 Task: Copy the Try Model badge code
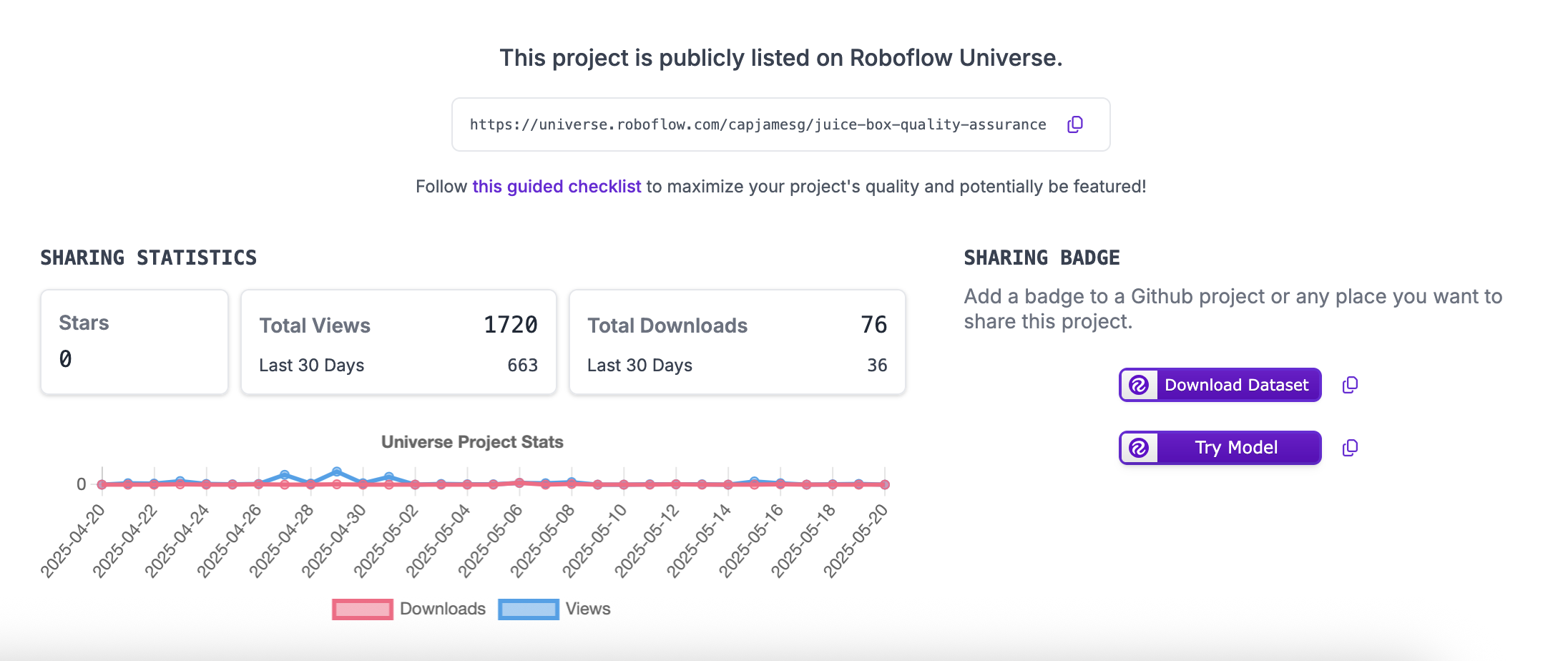pyautogui.click(x=1350, y=448)
